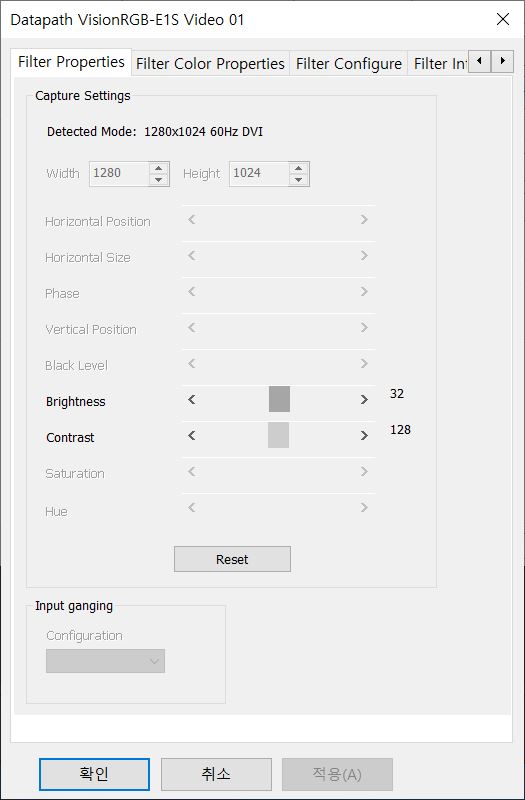The image size is (525, 800).
Task: Click Hue left arrow
Action: (192, 508)
